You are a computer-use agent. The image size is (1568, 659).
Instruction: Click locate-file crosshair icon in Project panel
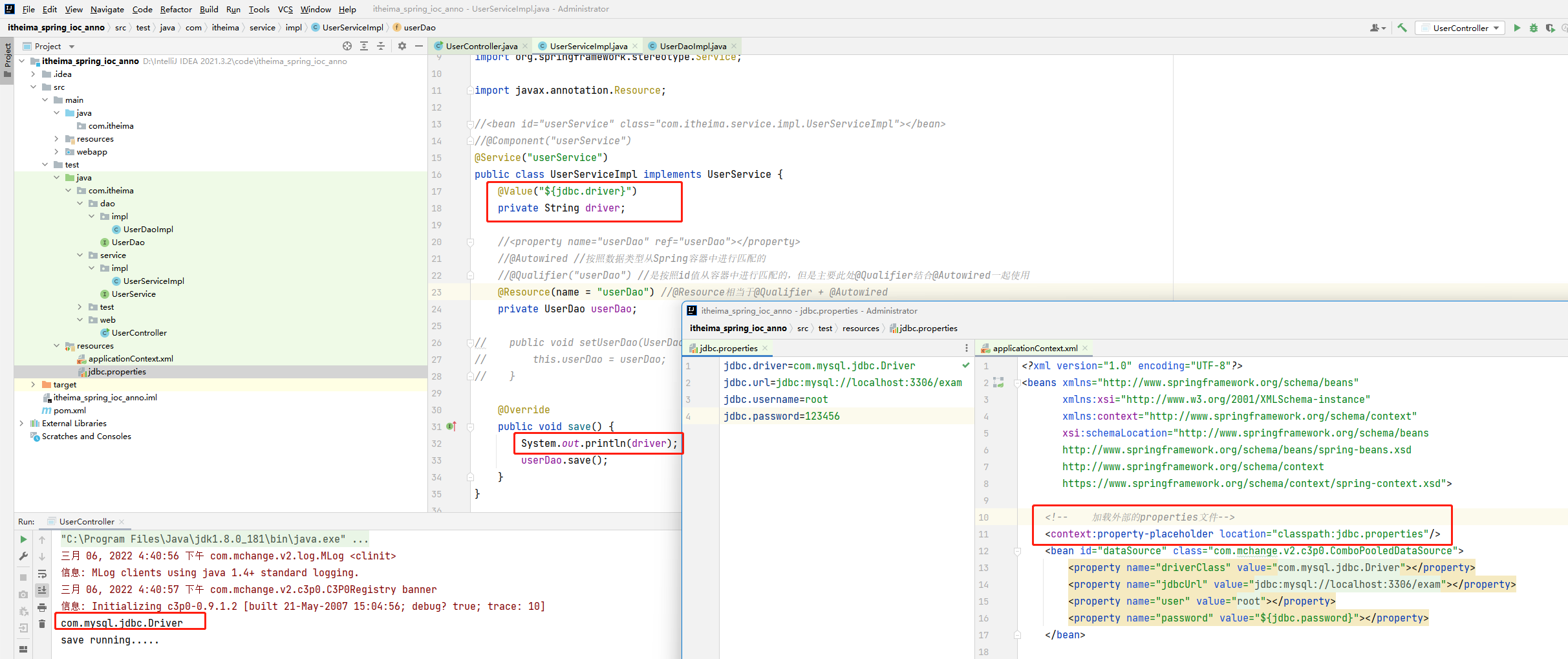click(347, 46)
